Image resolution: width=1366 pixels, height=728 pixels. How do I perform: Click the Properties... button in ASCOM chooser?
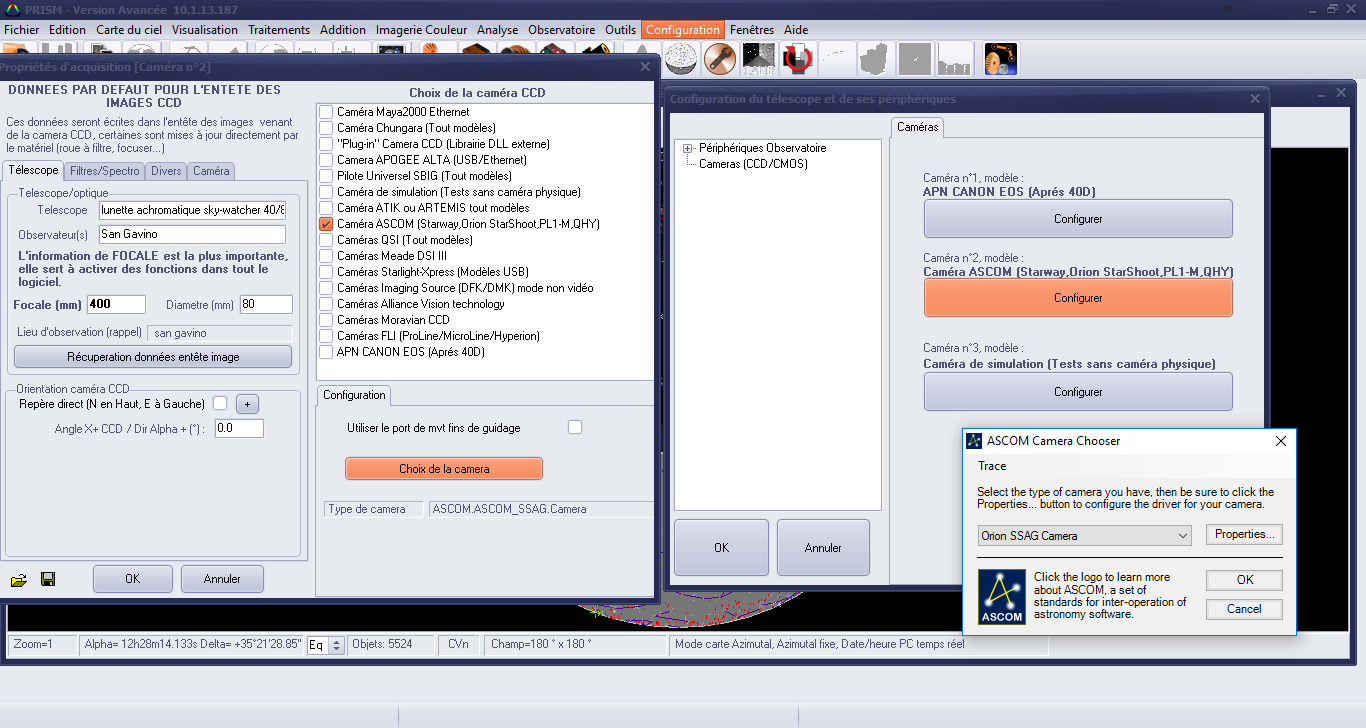coord(1244,535)
